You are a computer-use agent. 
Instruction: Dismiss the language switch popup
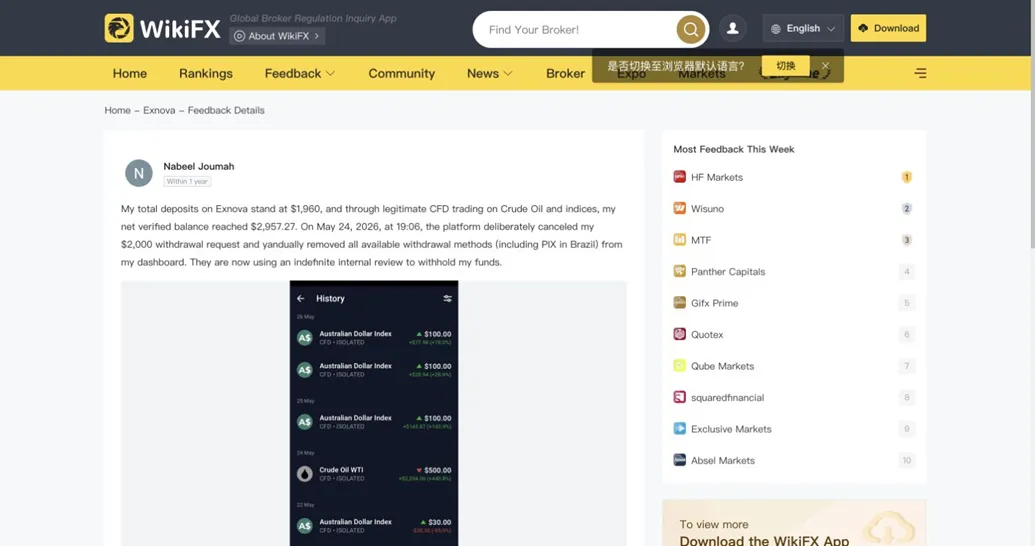(x=825, y=65)
